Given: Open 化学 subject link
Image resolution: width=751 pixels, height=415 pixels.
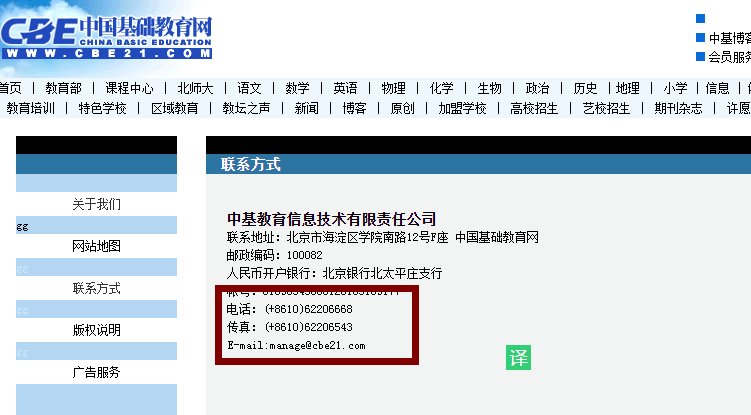Looking at the screenshot, I should 441,88.
